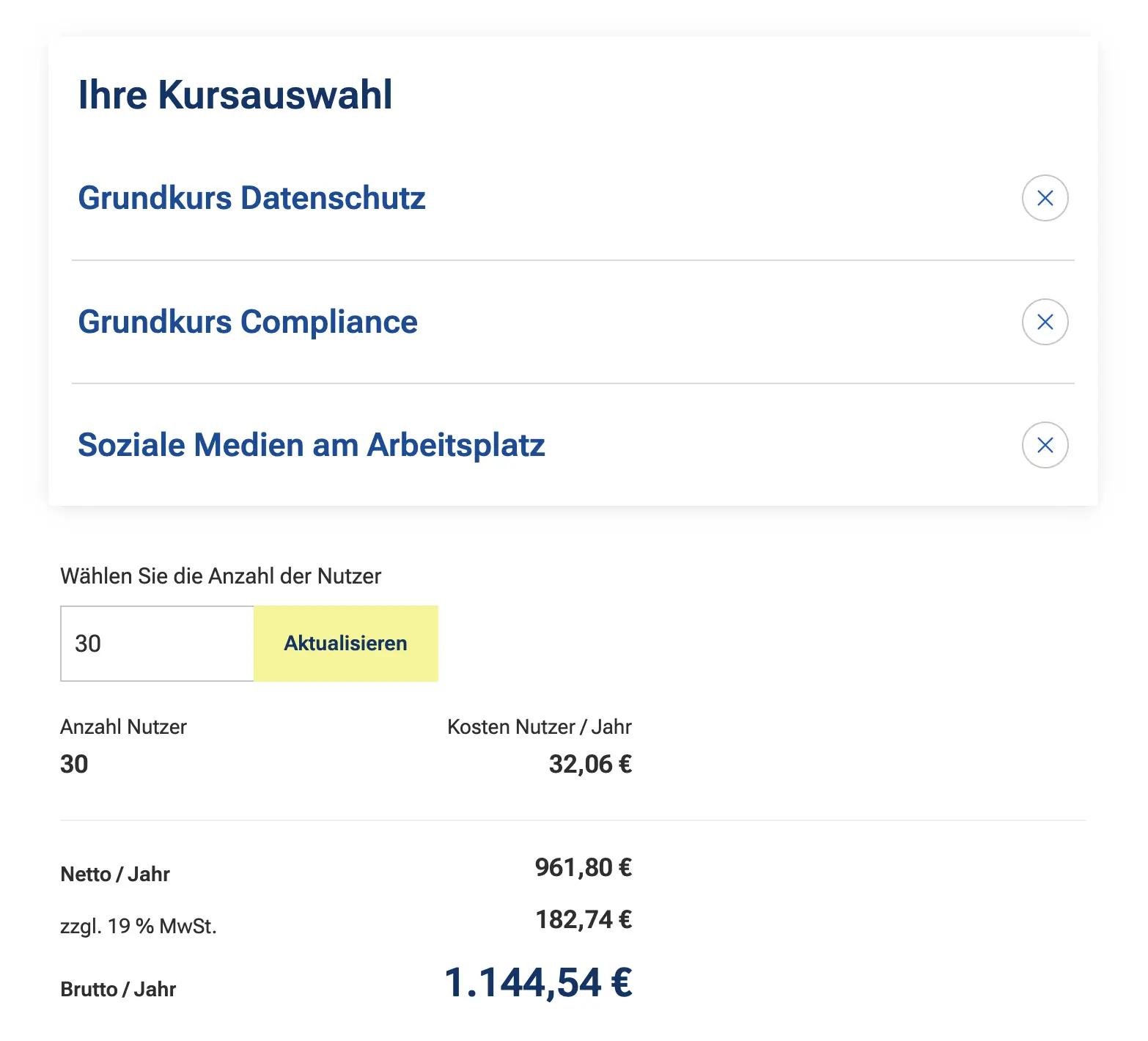The image size is (1148, 1041).
Task: Click the 'Brutto / Jahr' label
Action: (x=118, y=989)
